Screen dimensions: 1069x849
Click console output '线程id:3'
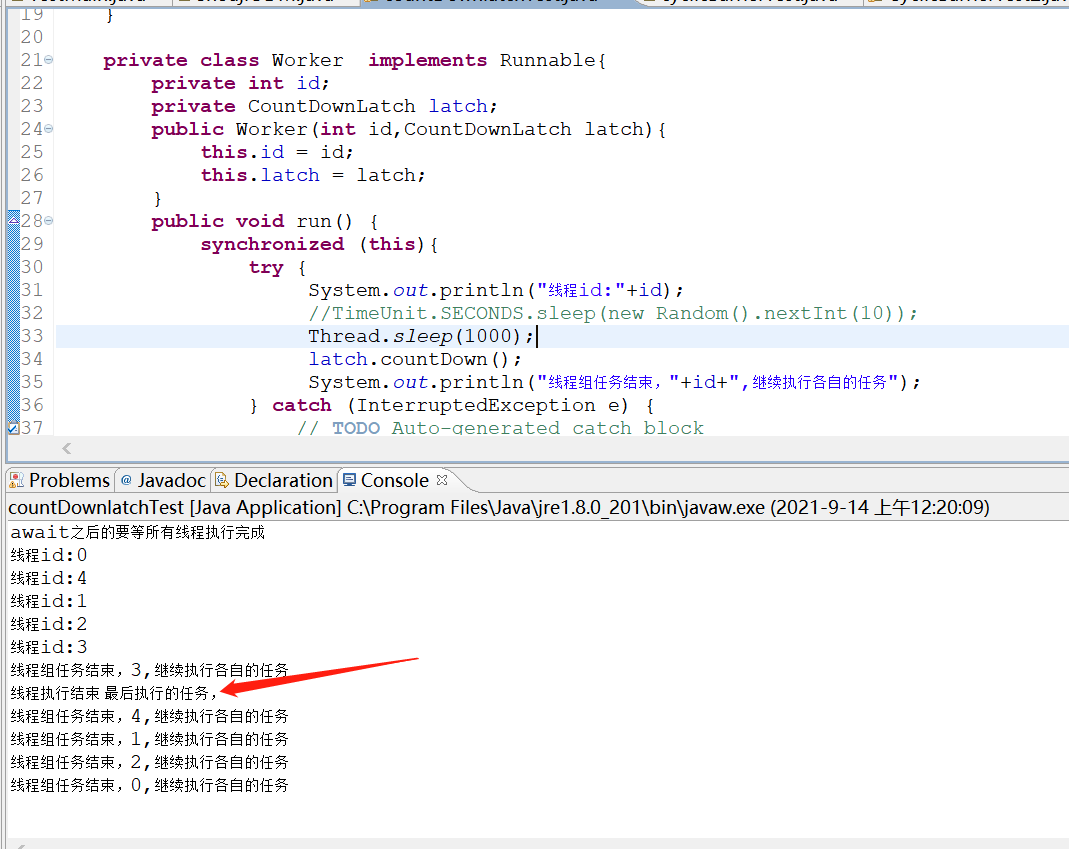pos(48,647)
